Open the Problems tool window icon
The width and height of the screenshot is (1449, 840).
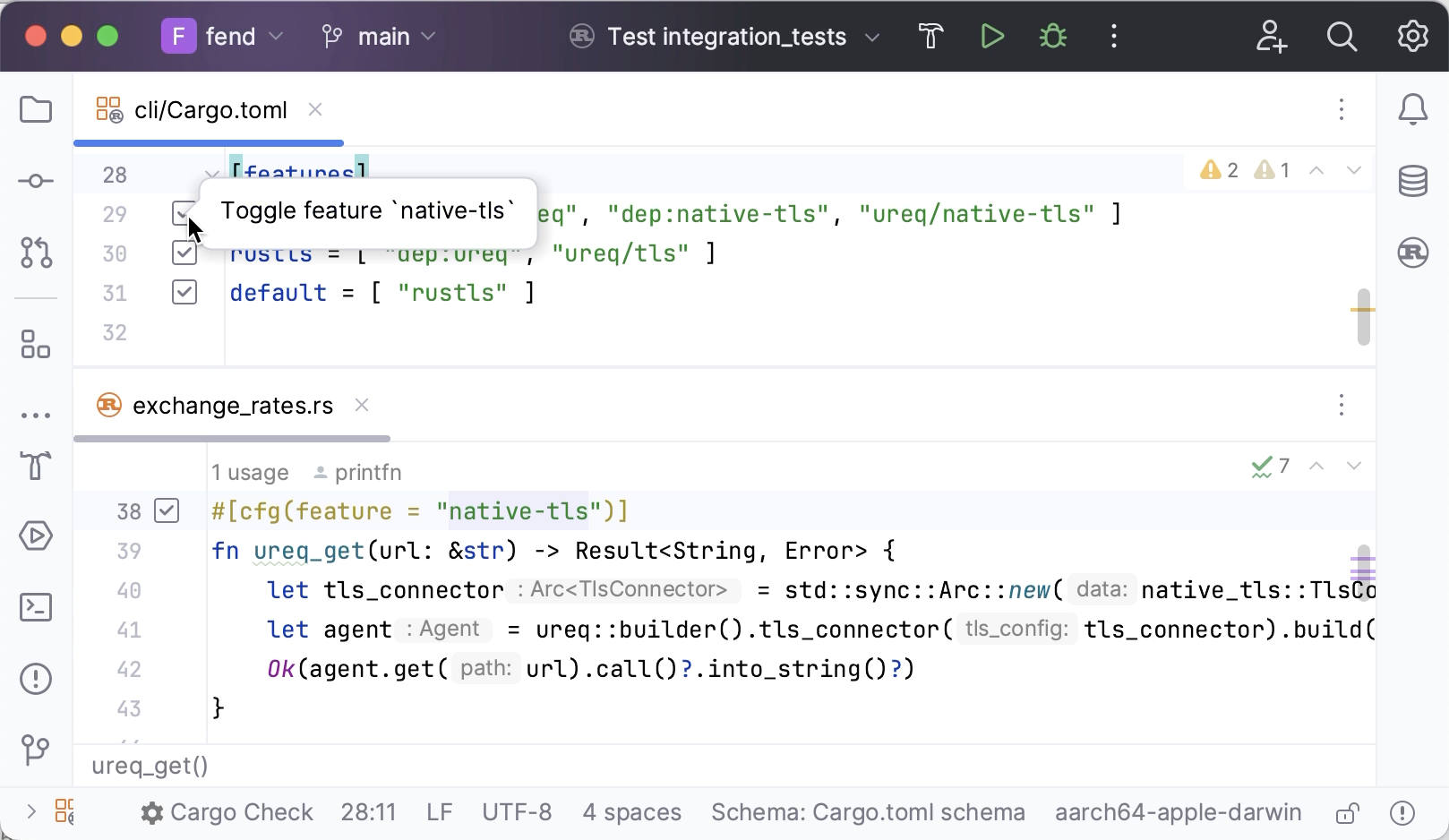[36, 679]
